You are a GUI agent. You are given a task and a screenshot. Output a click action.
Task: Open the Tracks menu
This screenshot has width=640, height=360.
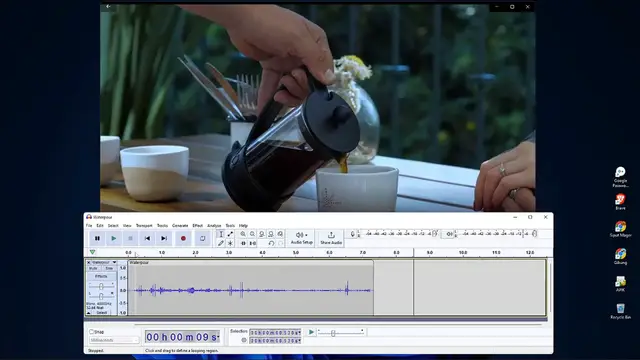pos(162,225)
